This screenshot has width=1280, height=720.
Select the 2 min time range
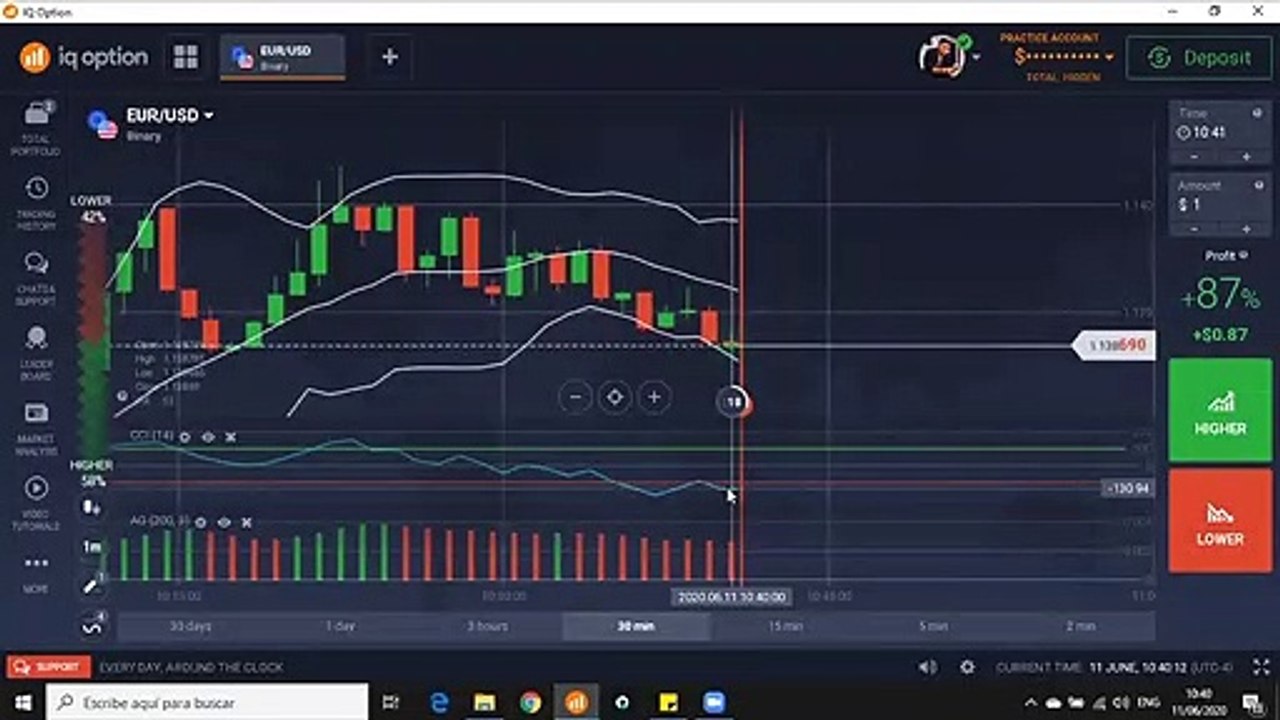coord(1081,626)
